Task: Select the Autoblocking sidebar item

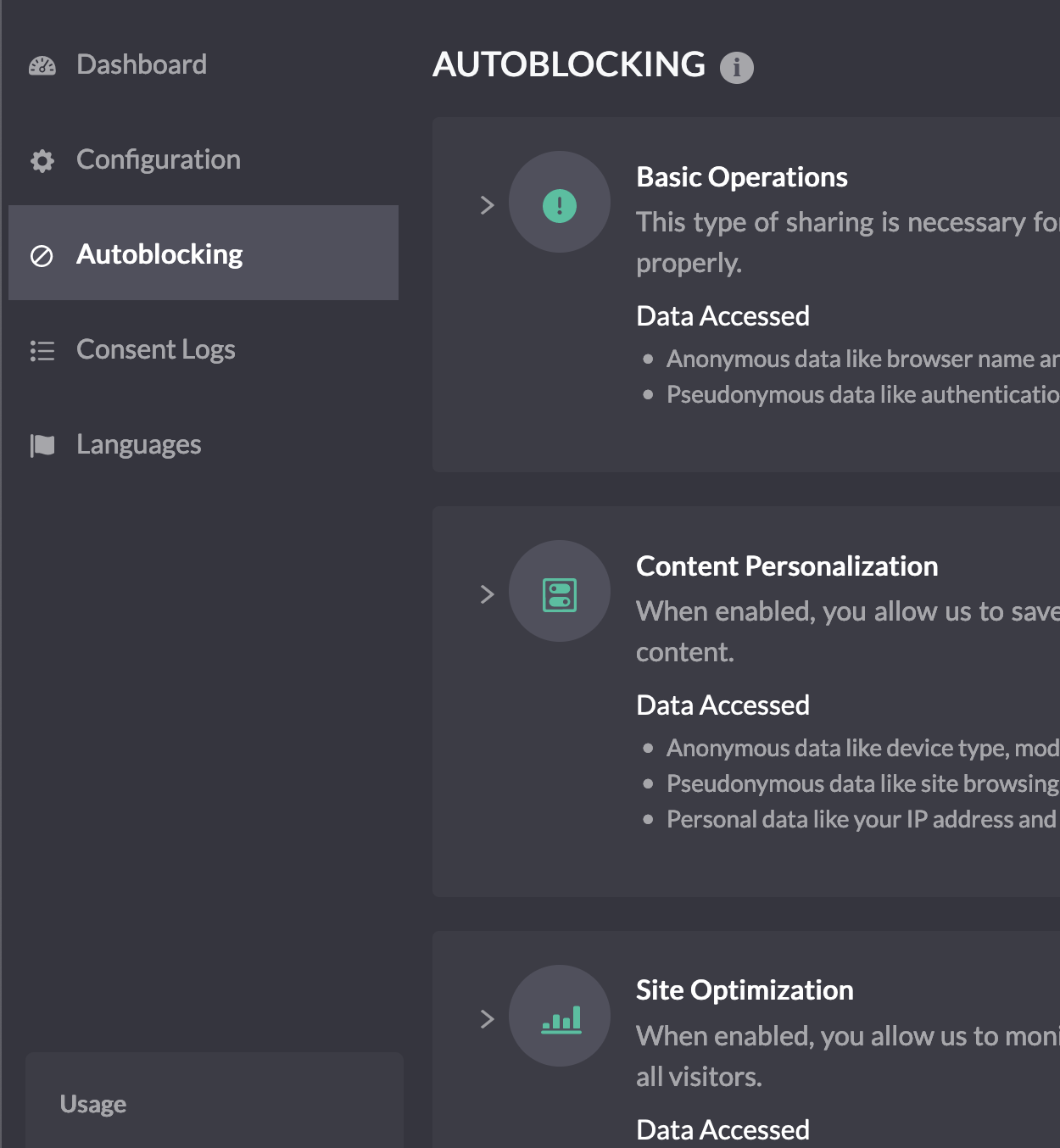Action: click(x=159, y=254)
